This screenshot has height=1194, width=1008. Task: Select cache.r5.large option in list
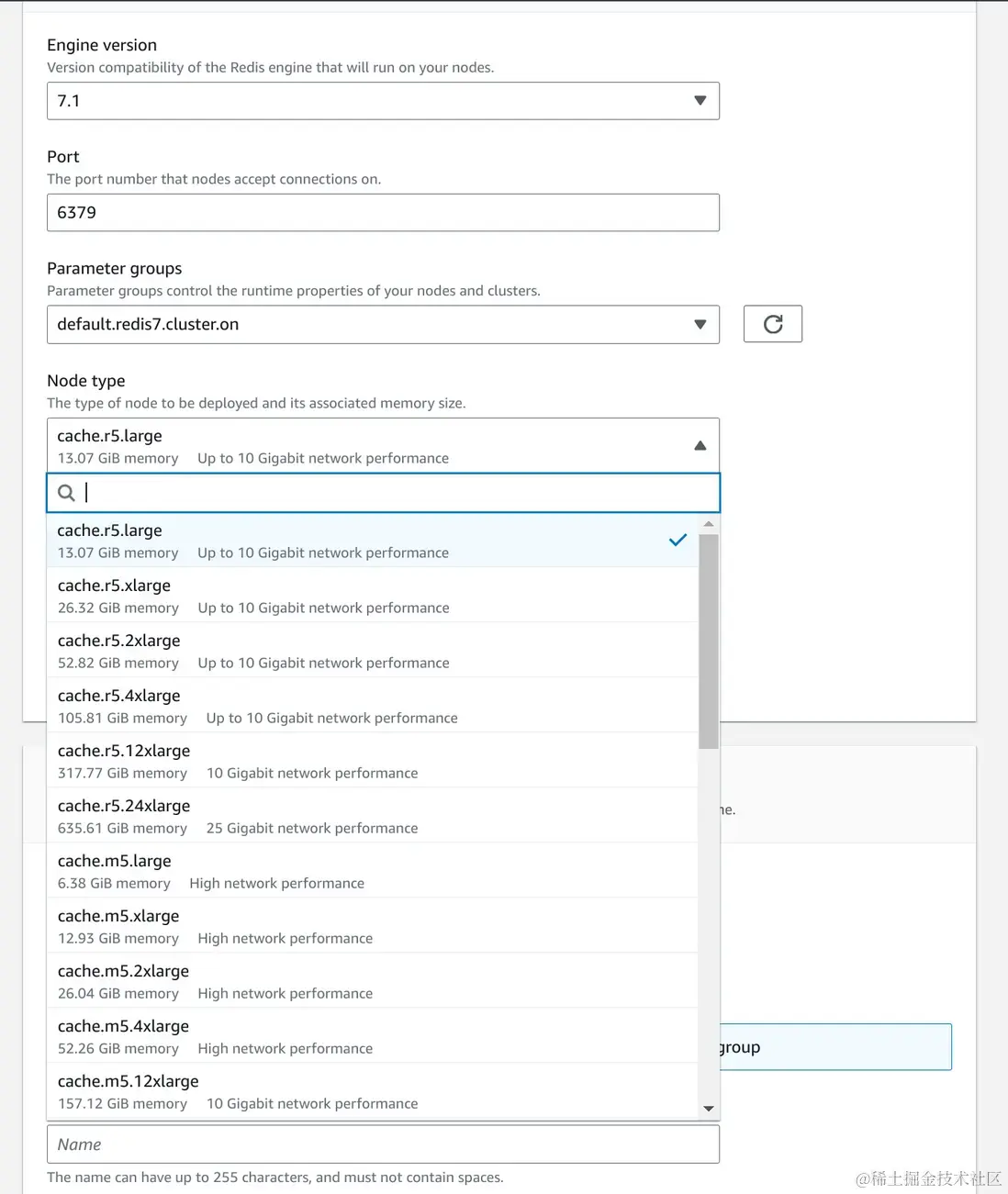(373, 541)
